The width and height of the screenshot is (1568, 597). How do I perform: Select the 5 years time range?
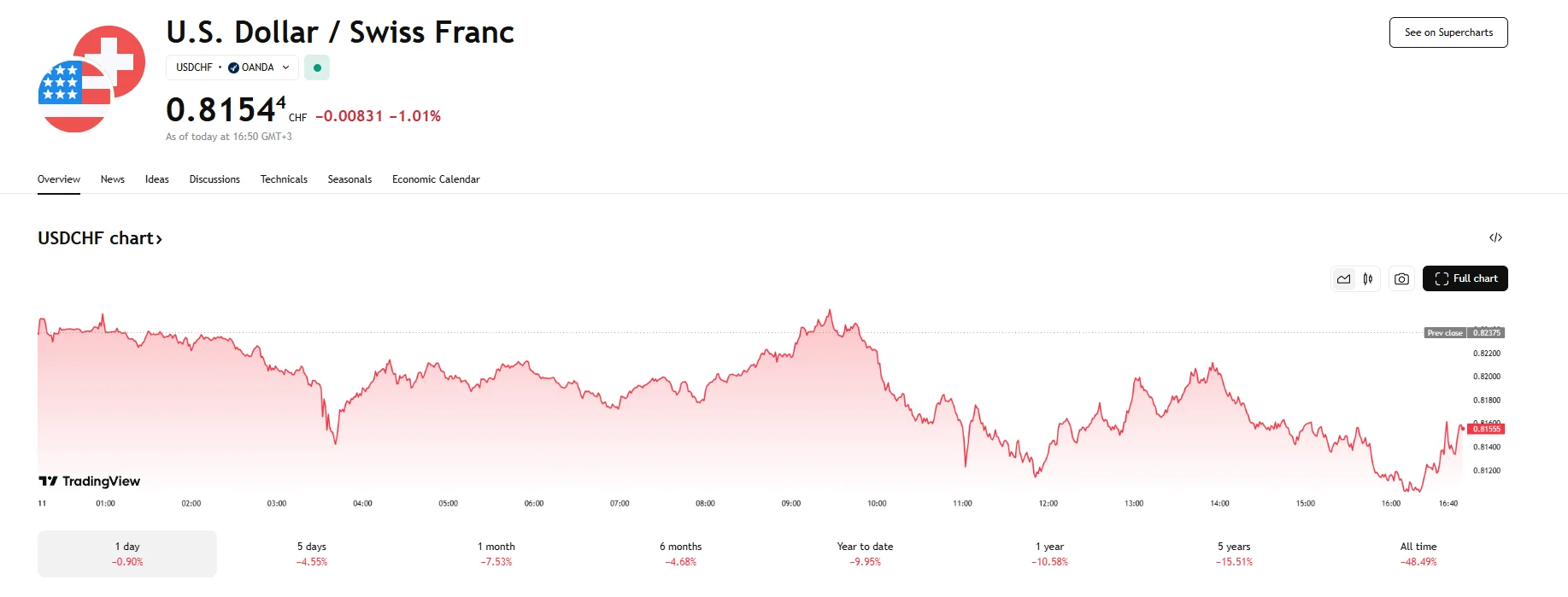pyautogui.click(x=1234, y=553)
